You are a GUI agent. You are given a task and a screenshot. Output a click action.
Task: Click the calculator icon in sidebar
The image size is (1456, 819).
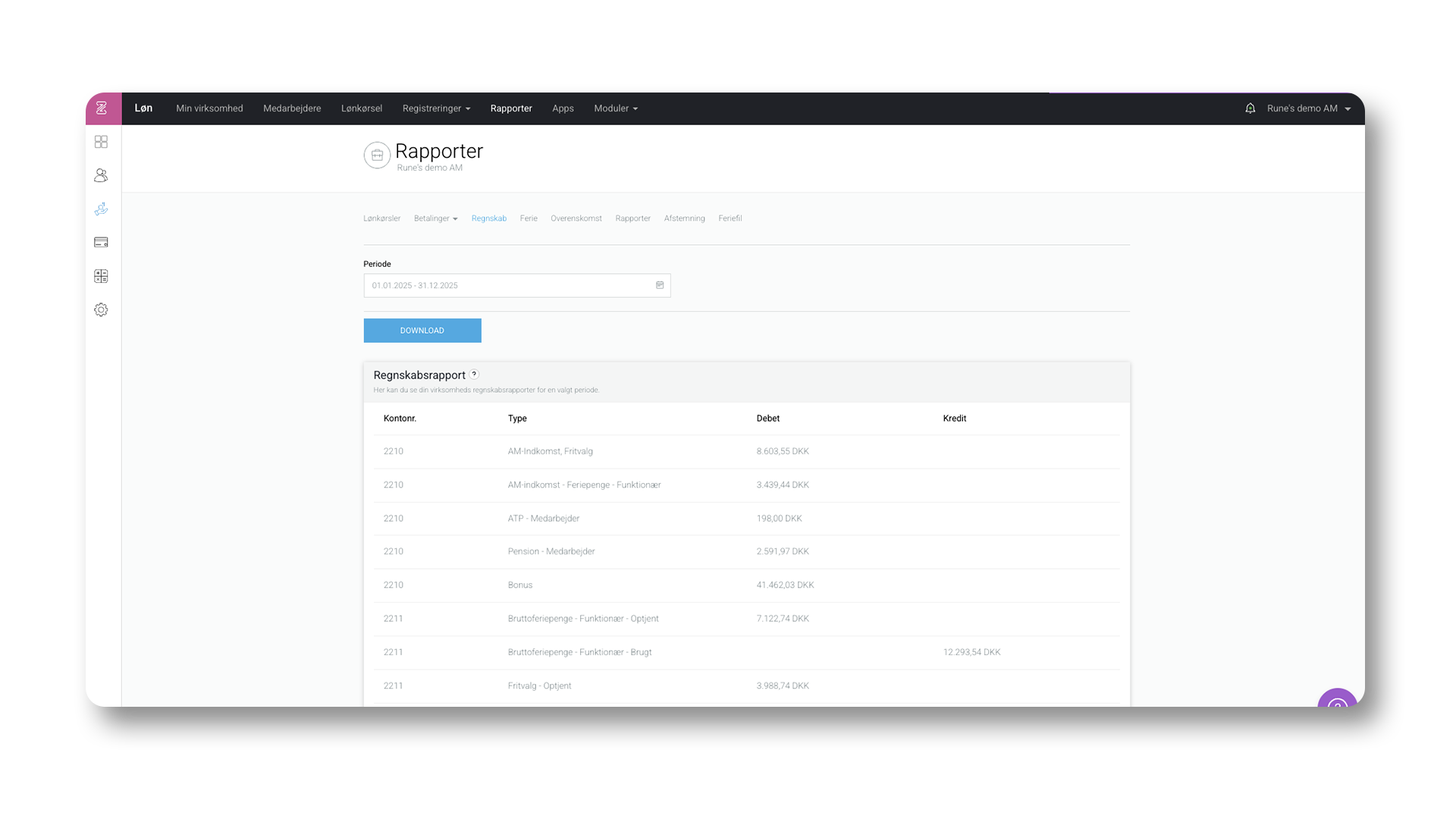(101, 276)
